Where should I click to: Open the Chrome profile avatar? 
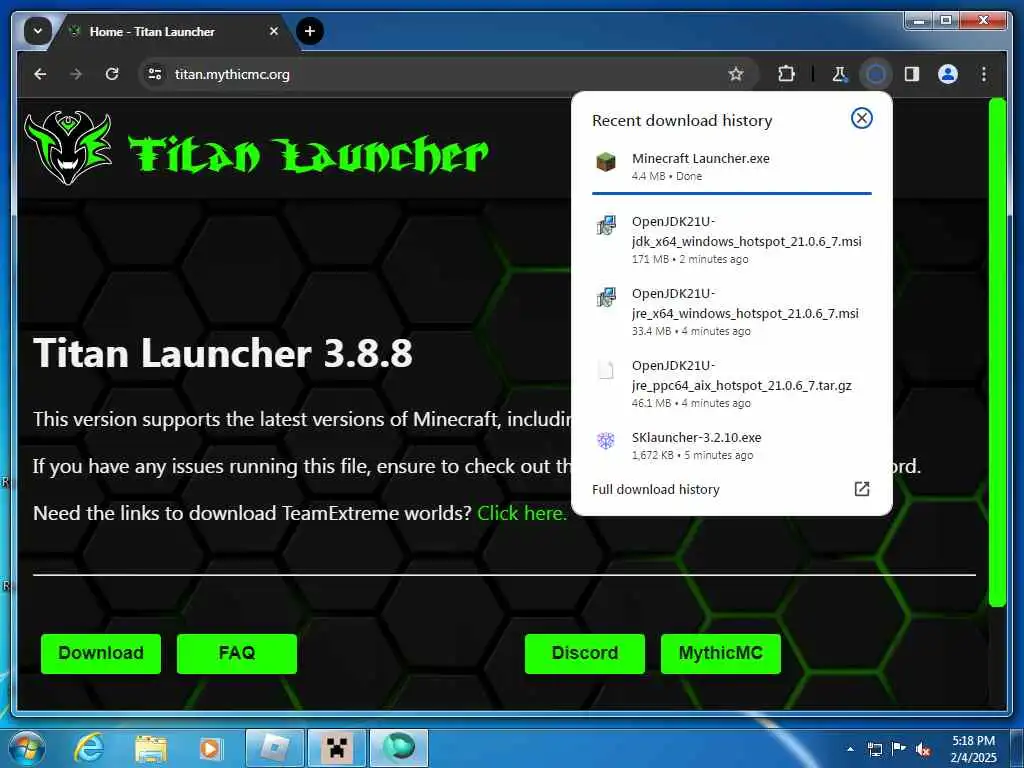(x=948, y=74)
